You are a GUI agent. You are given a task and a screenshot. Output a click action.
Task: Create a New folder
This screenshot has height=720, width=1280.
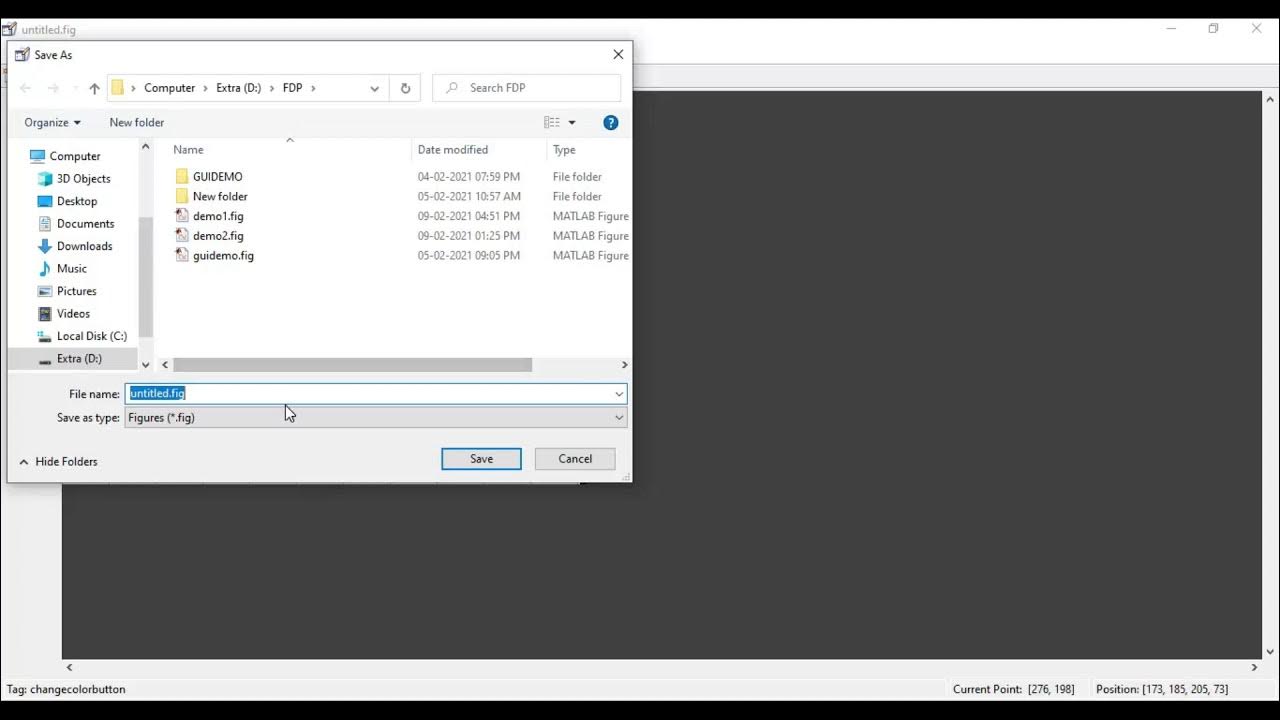point(137,122)
